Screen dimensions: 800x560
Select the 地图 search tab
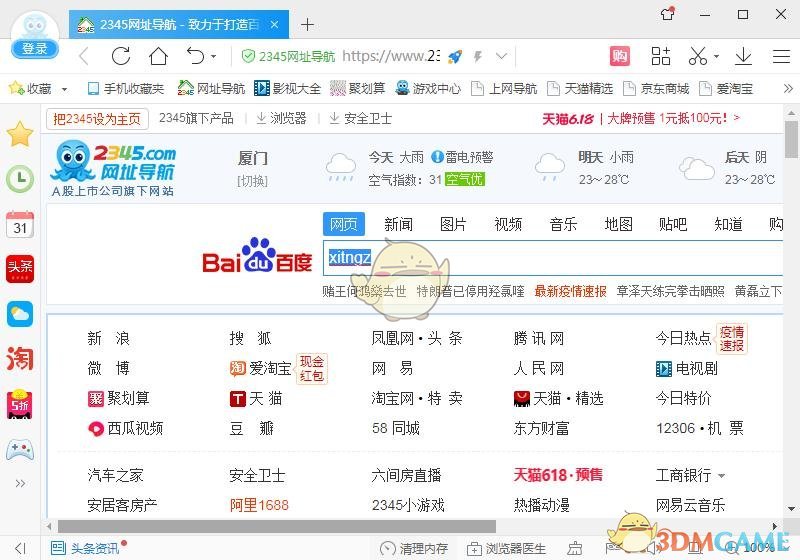click(x=618, y=224)
